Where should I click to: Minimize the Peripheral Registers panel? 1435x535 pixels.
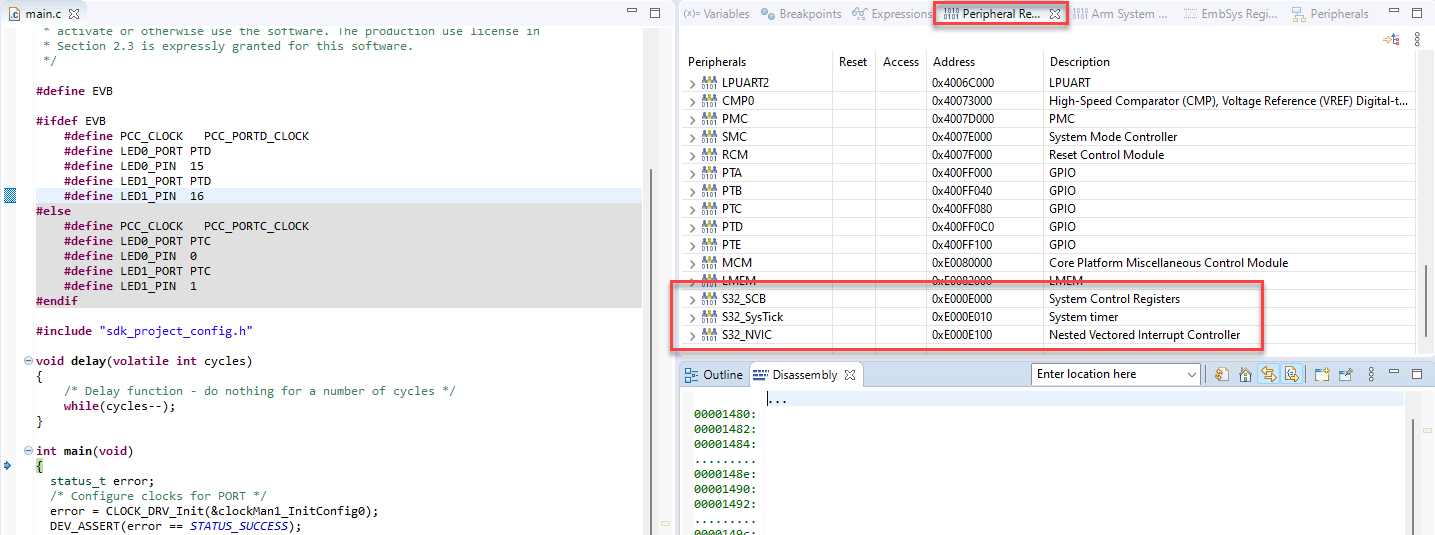pyautogui.click(x=1394, y=13)
